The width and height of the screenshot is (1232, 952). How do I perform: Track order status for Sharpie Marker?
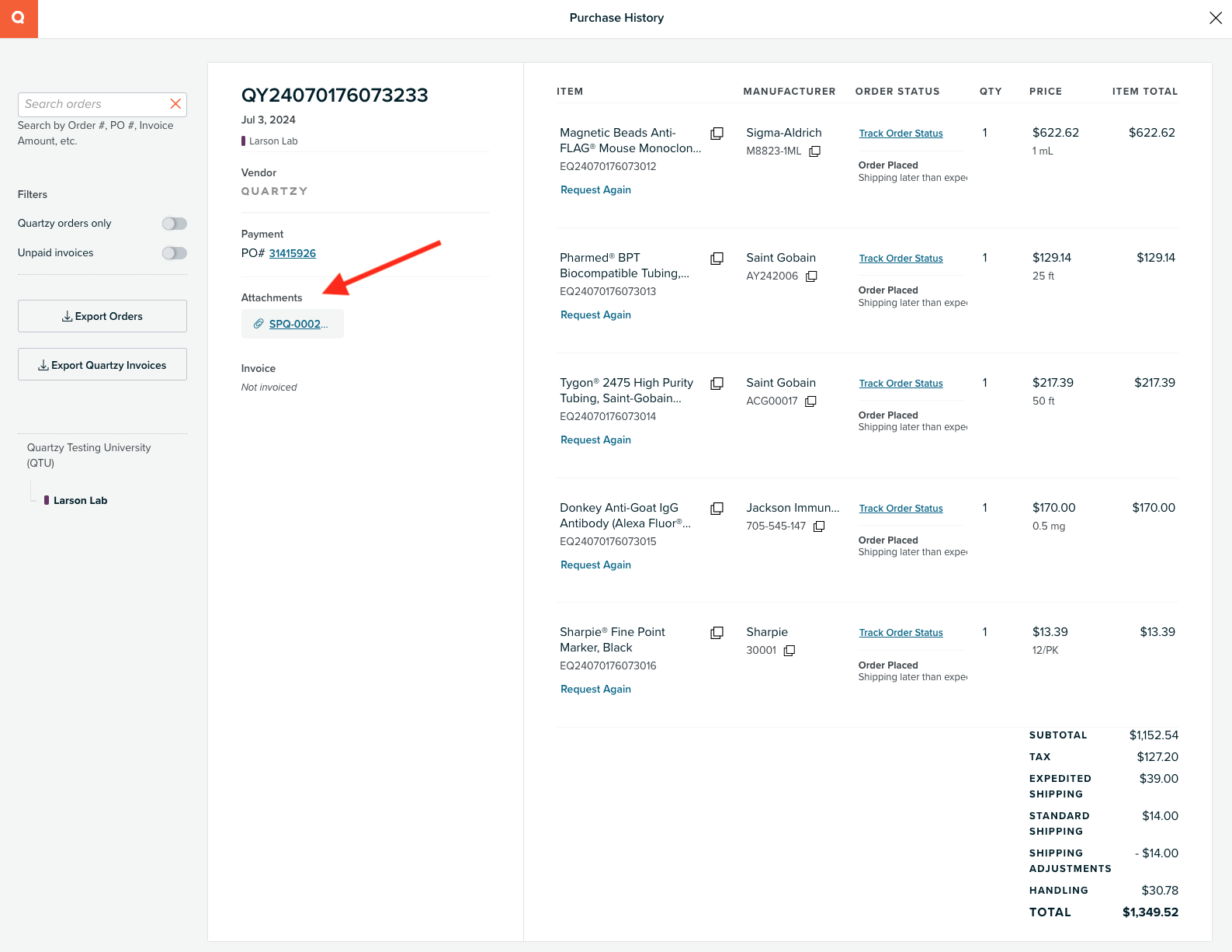click(901, 633)
